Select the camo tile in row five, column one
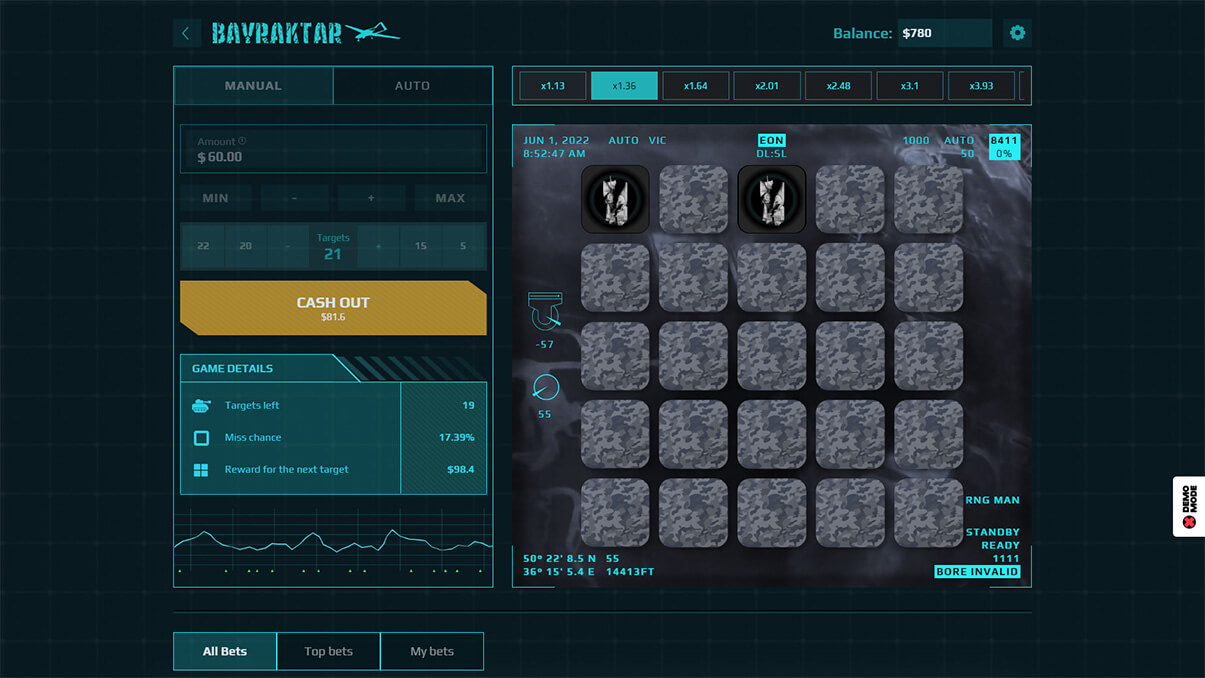The height and width of the screenshot is (678, 1205). coord(615,513)
